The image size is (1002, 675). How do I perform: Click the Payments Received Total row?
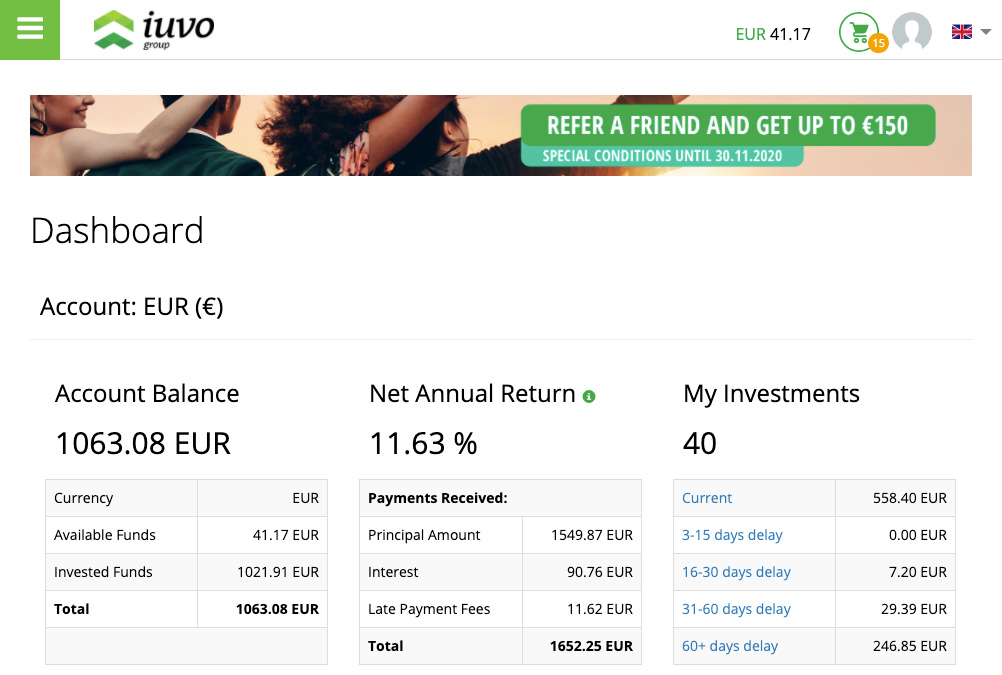coord(499,646)
